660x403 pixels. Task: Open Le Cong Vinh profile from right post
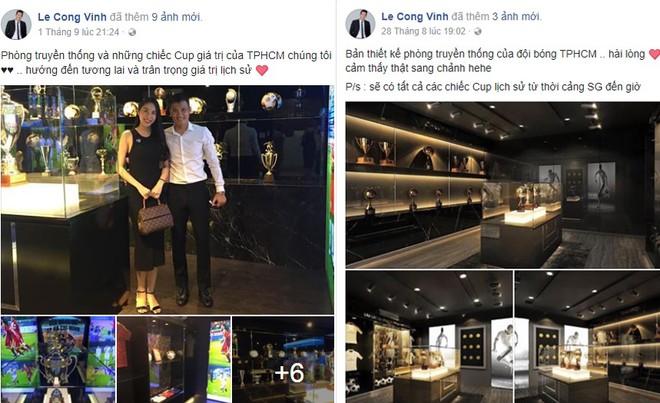[415, 16]
